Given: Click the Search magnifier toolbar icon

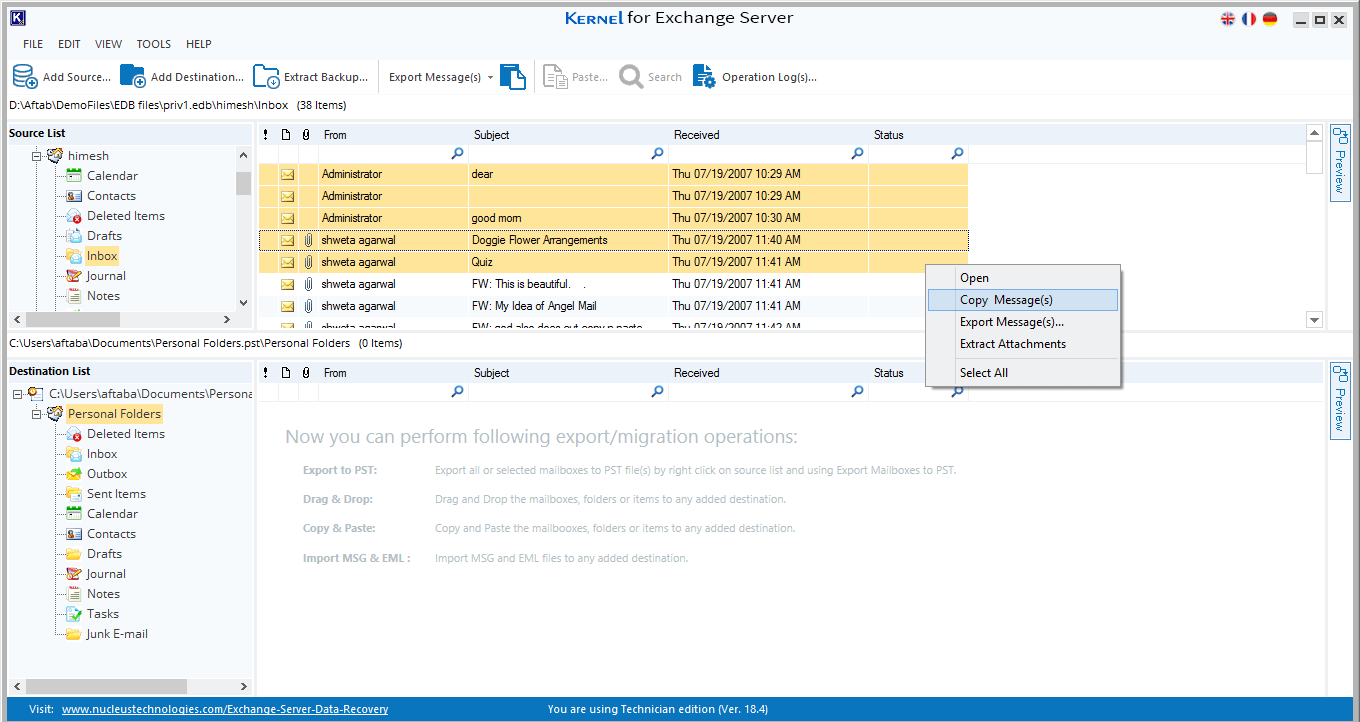Looking at the screenshot, I should (x=631, y=77).
